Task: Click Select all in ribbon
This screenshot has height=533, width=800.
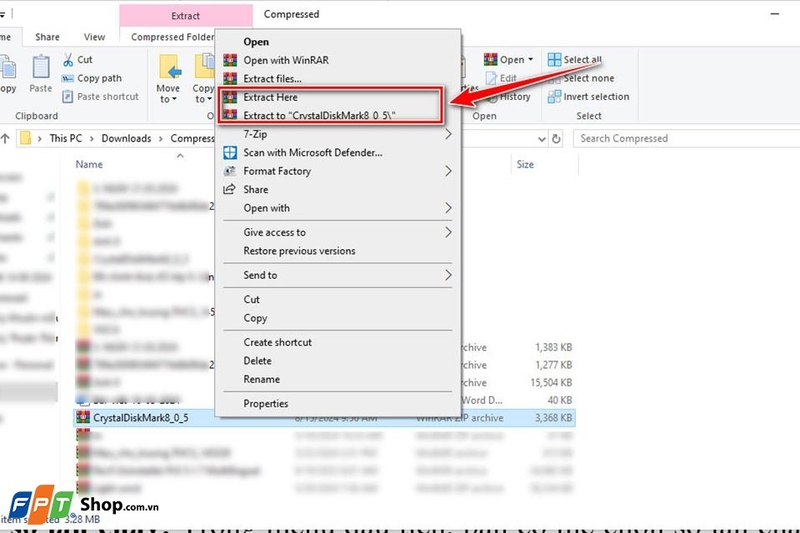Action: pos(575,60)
